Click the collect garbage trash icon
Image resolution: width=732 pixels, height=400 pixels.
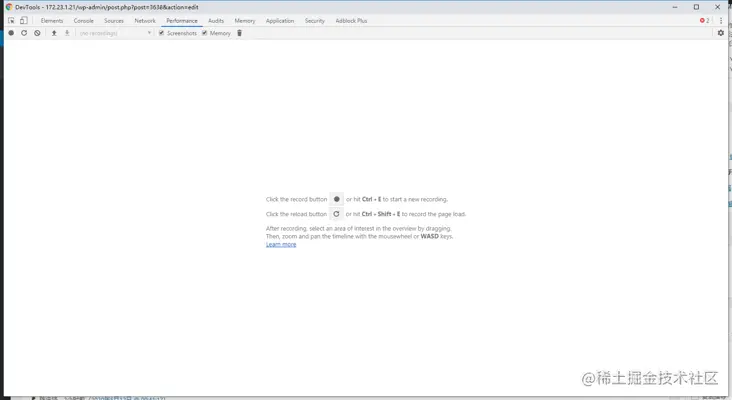pyautogui.click(x=239, y=33)
